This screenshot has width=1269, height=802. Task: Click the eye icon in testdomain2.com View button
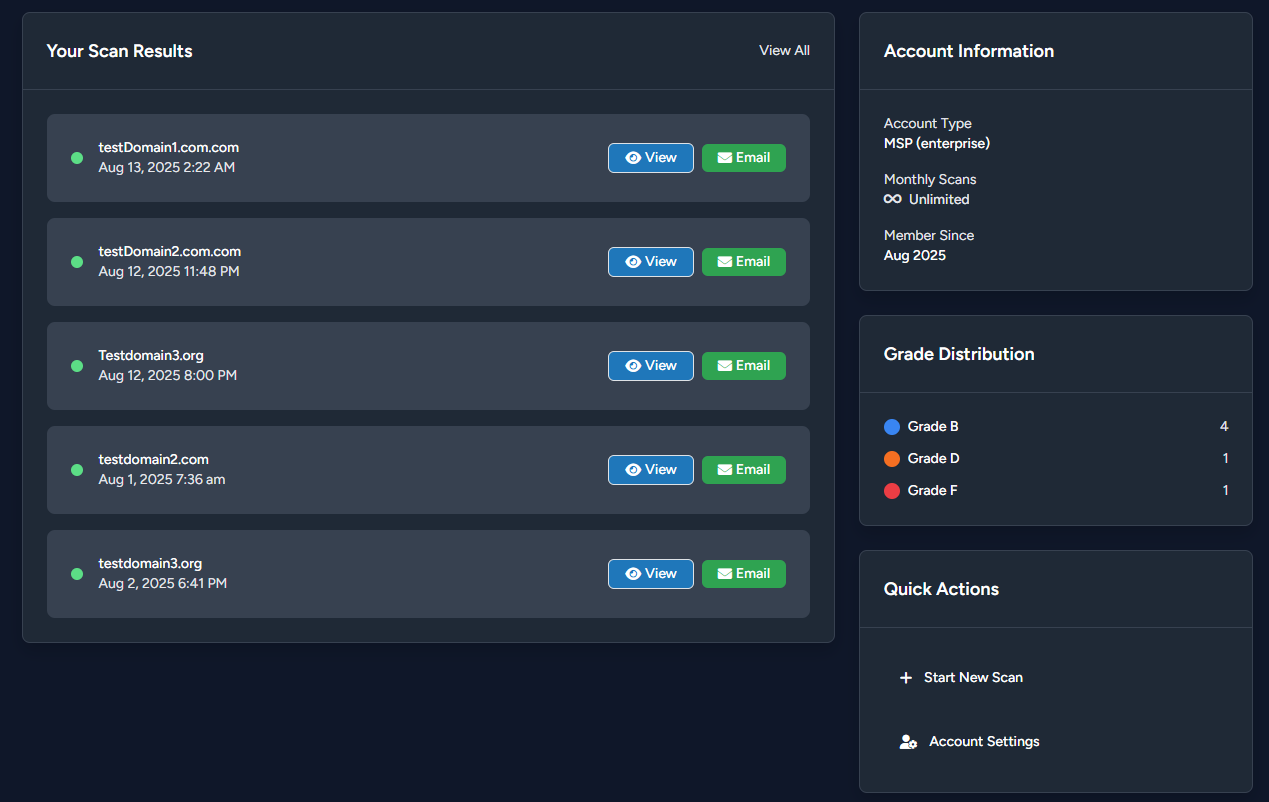point(631,469)
